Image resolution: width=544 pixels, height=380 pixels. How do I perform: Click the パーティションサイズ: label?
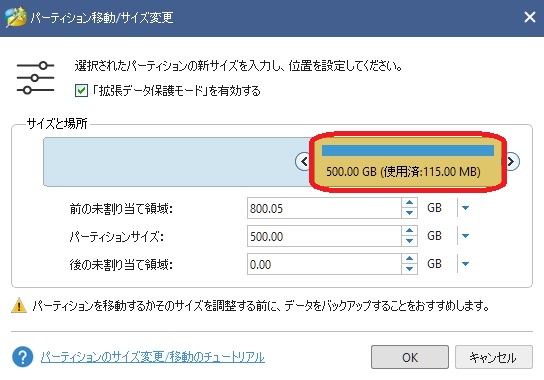(117, 237)
